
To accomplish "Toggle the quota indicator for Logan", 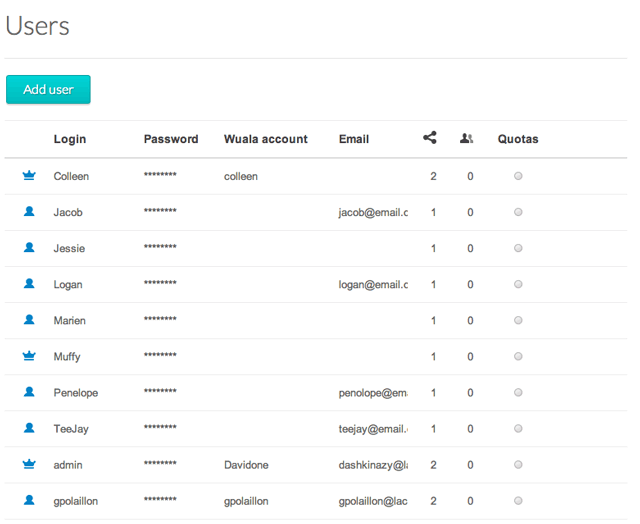I will coord(518,284).
